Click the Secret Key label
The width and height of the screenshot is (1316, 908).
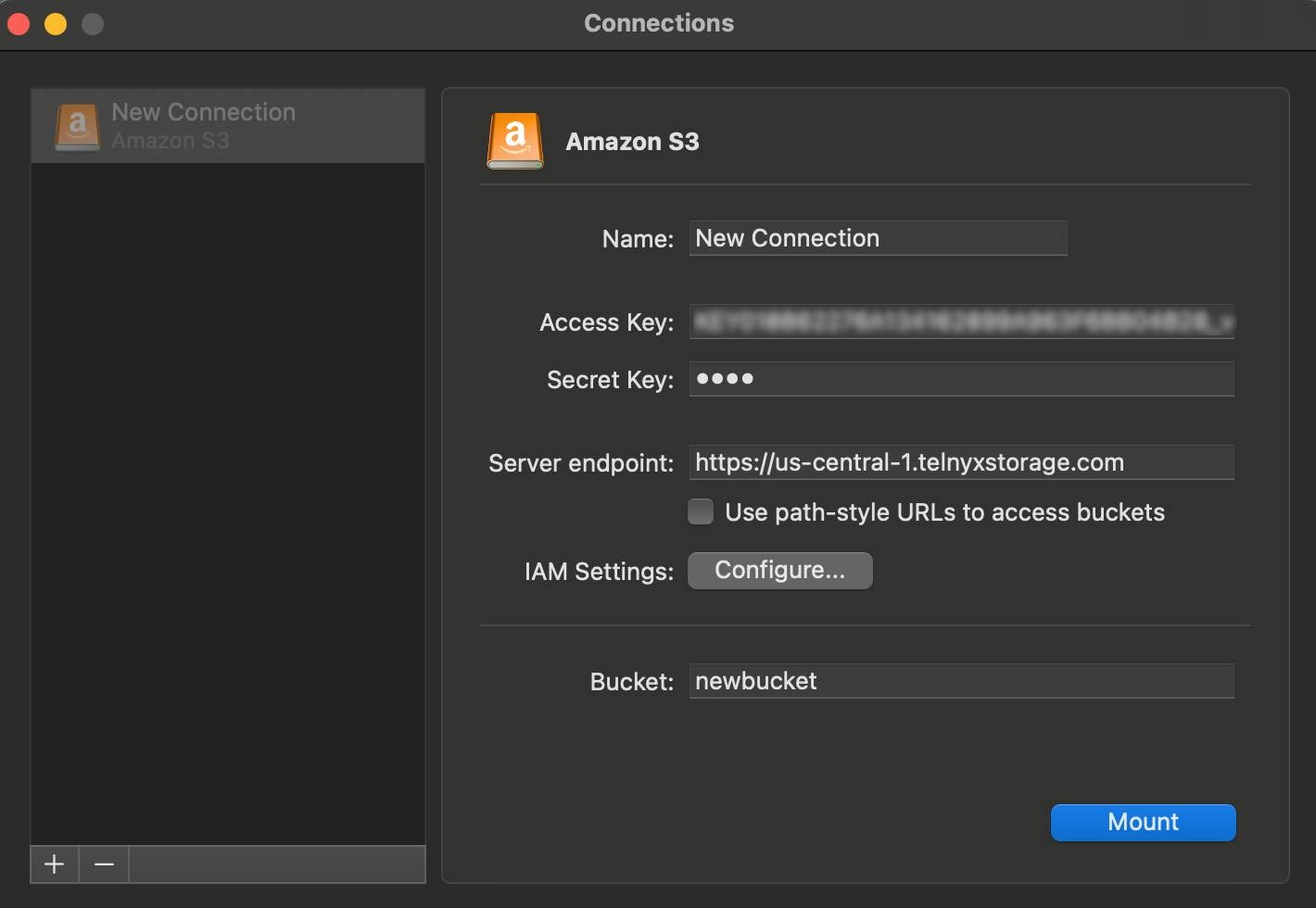pyautogui.click(x=611, y=380)
